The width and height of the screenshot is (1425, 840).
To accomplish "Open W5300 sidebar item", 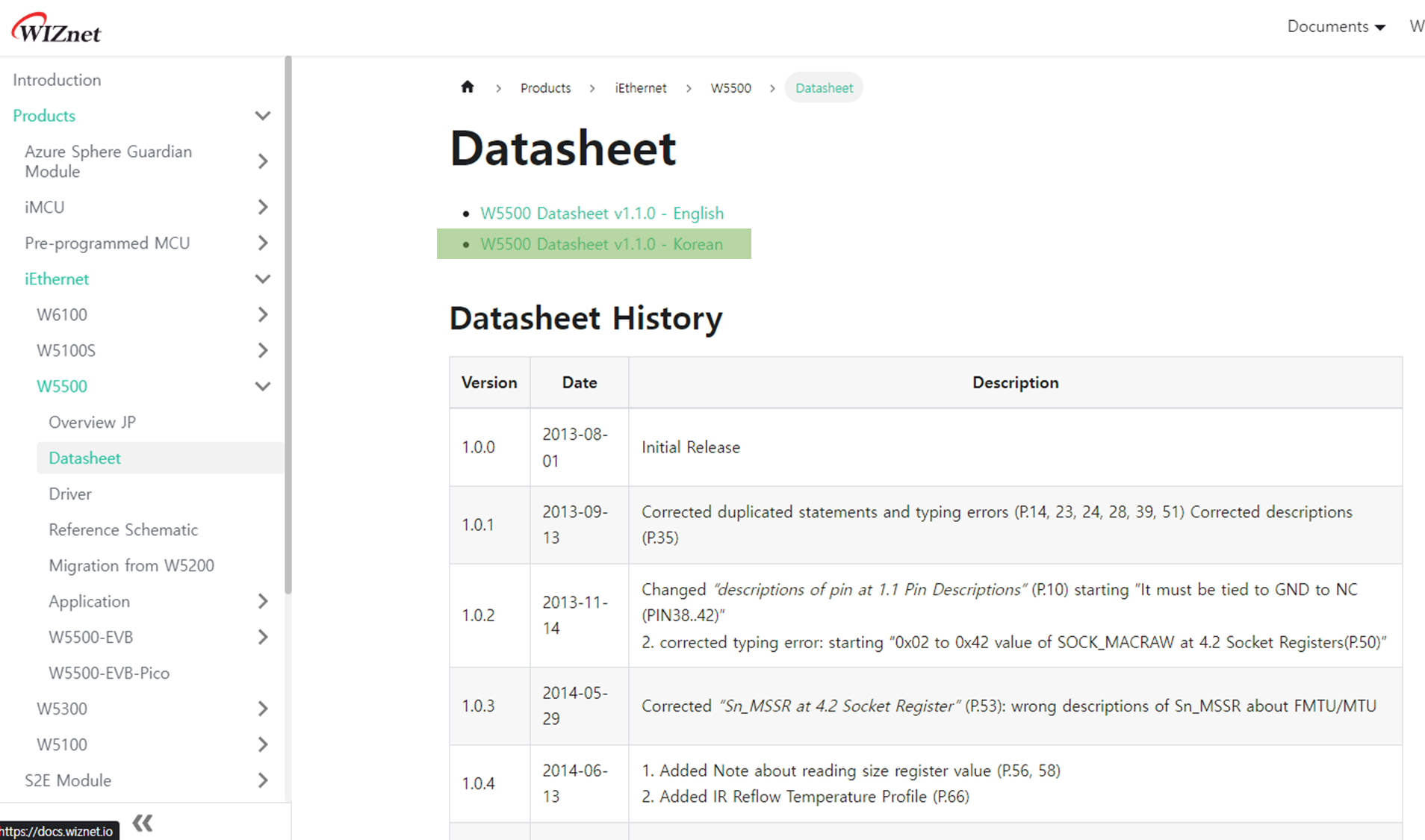I will (x=62, y=709).
